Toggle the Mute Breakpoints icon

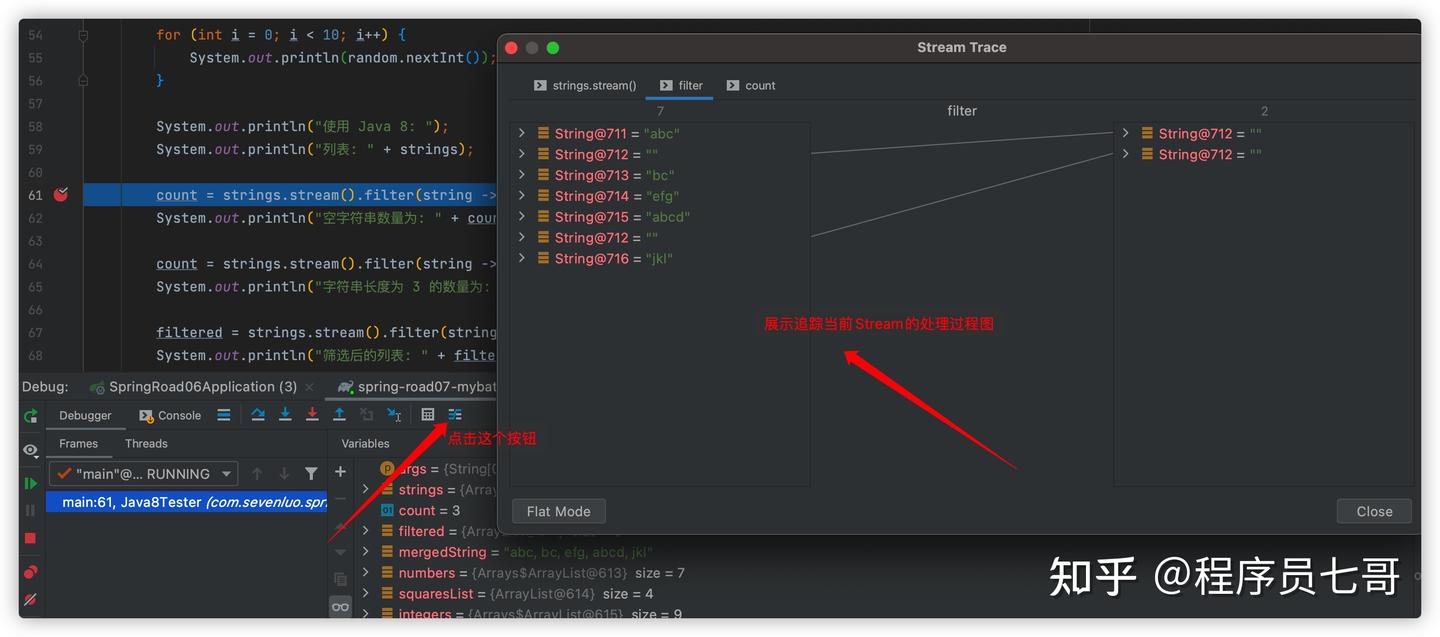31,600
